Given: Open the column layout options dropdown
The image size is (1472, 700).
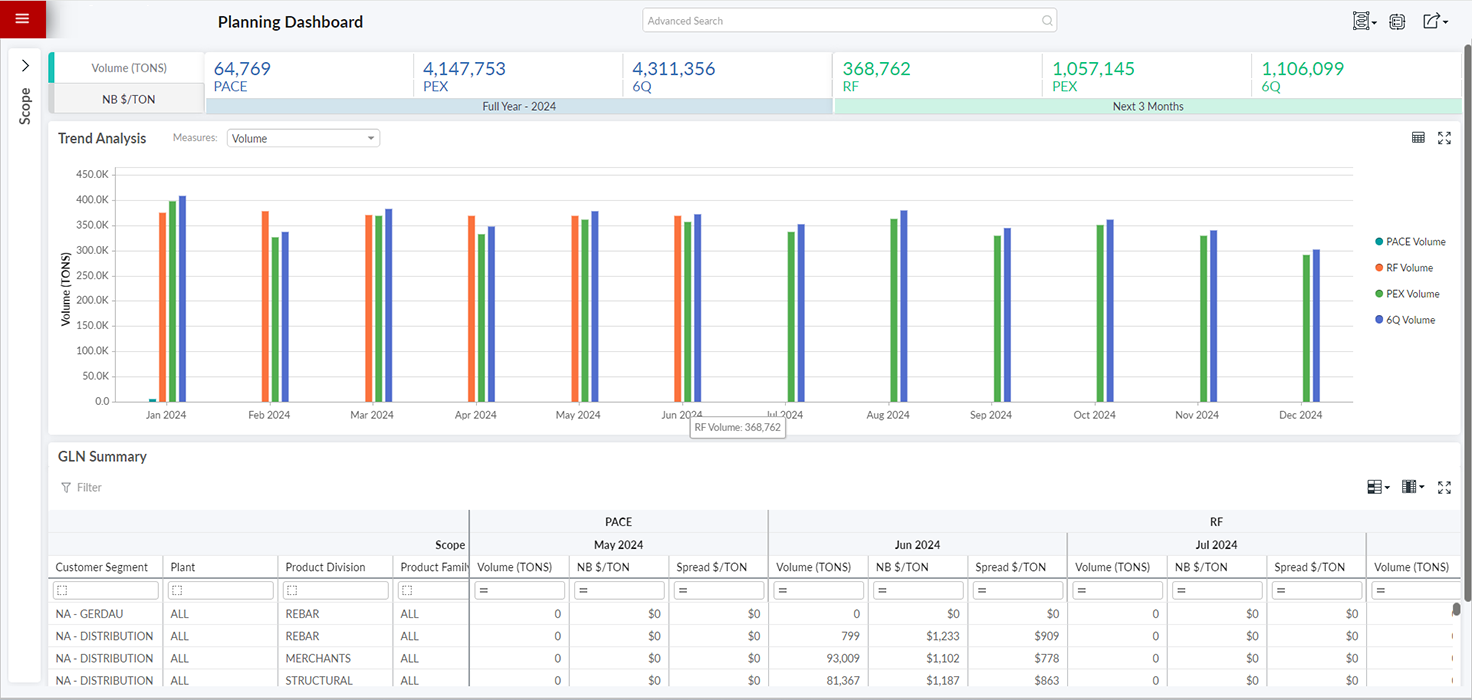Looking at the screenshot, I should pos(1413,487).
